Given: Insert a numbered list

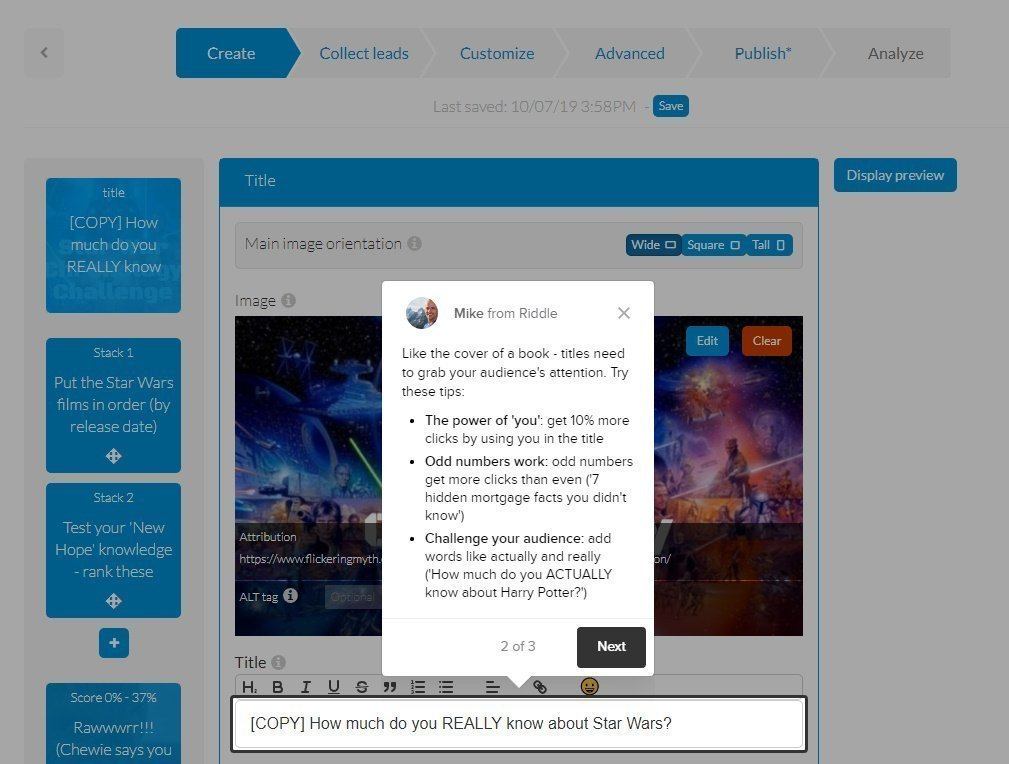Looking at the screenshot, I should (x=418, y=687).
